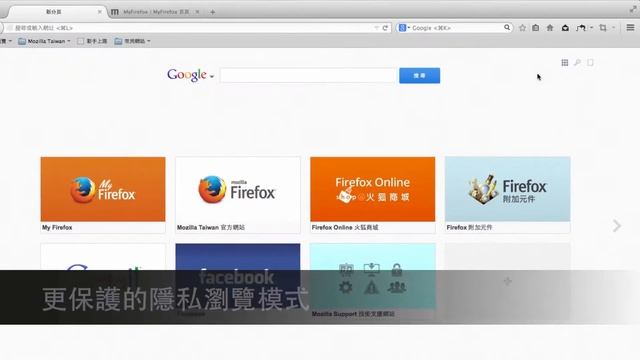Click the open-envelope mail icon in the toolbar
Image resolution: width=640 pixels, height=360 pixels.
click(565, 28)
